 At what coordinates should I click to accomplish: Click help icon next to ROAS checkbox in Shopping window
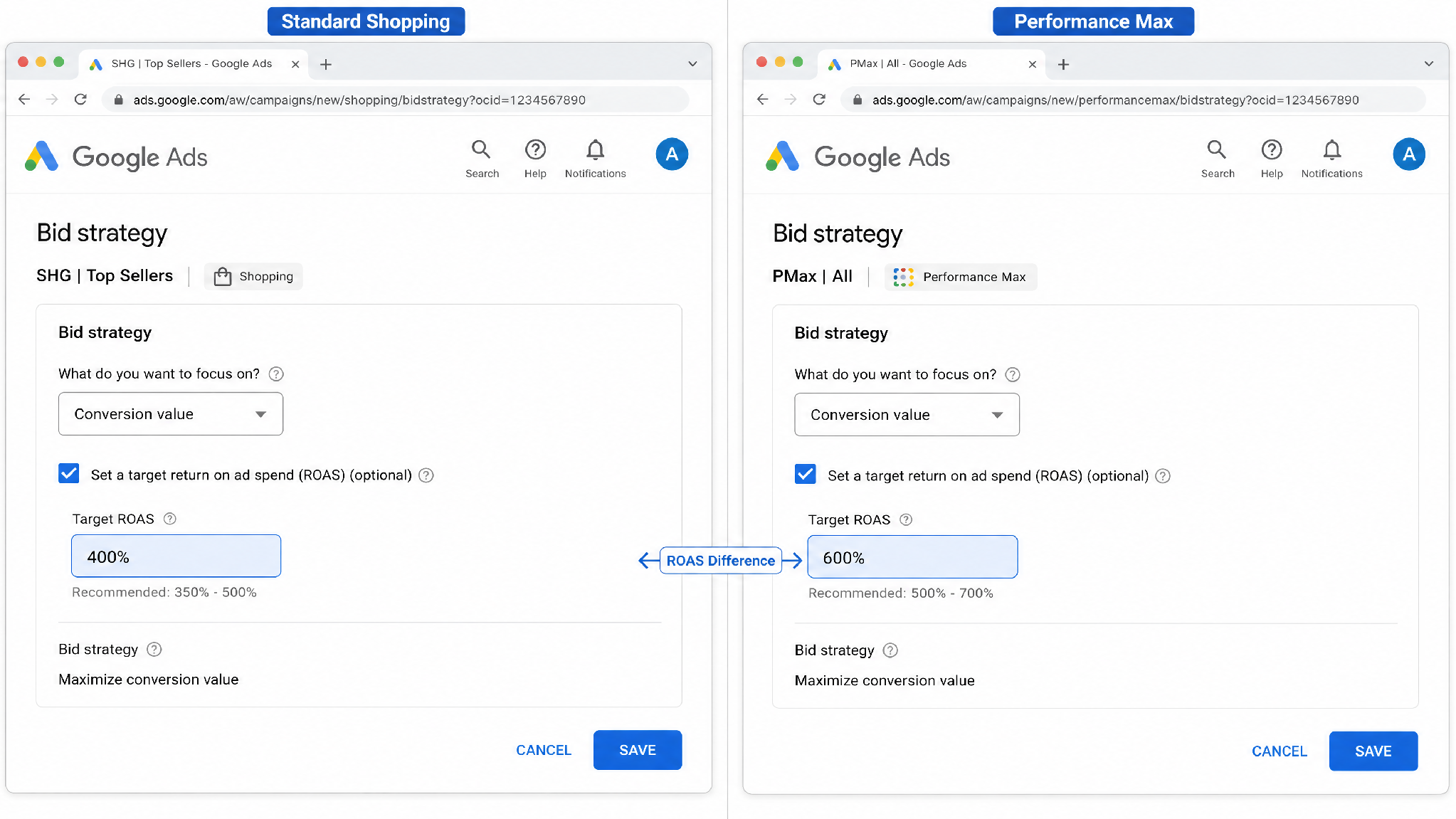[426, 475]
